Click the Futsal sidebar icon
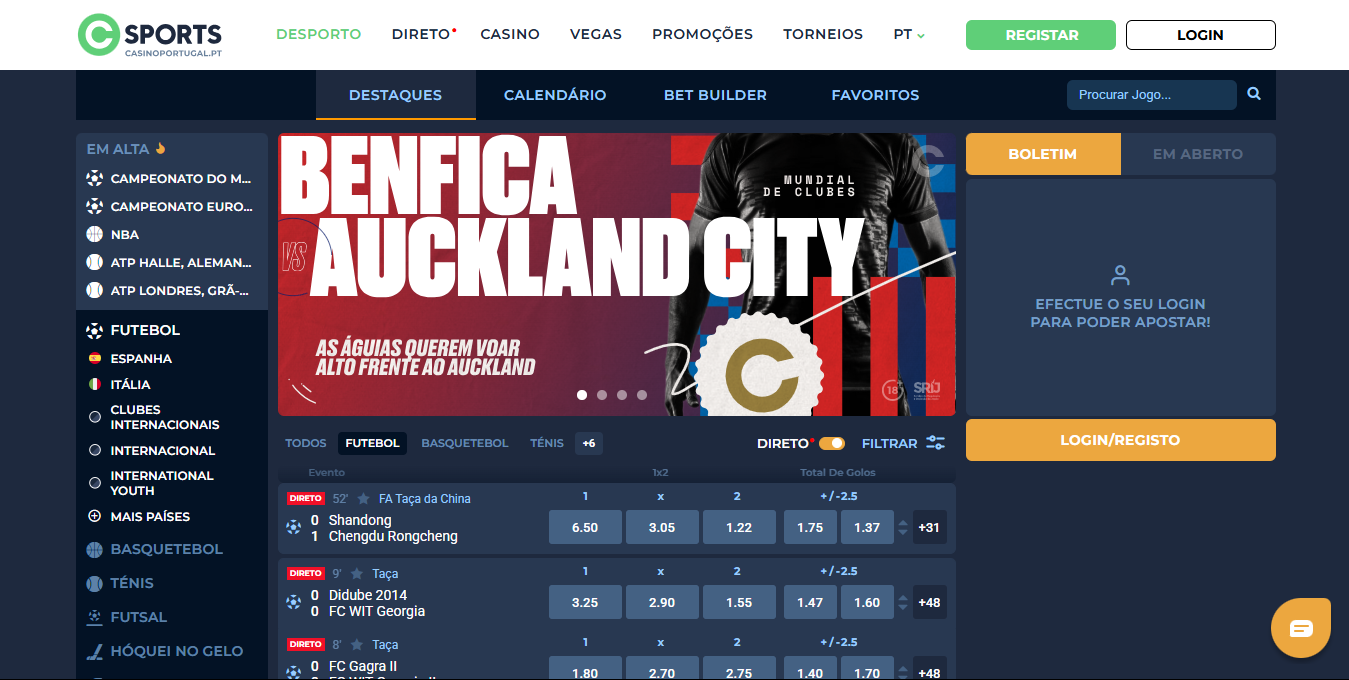 [x=95, y=617]
